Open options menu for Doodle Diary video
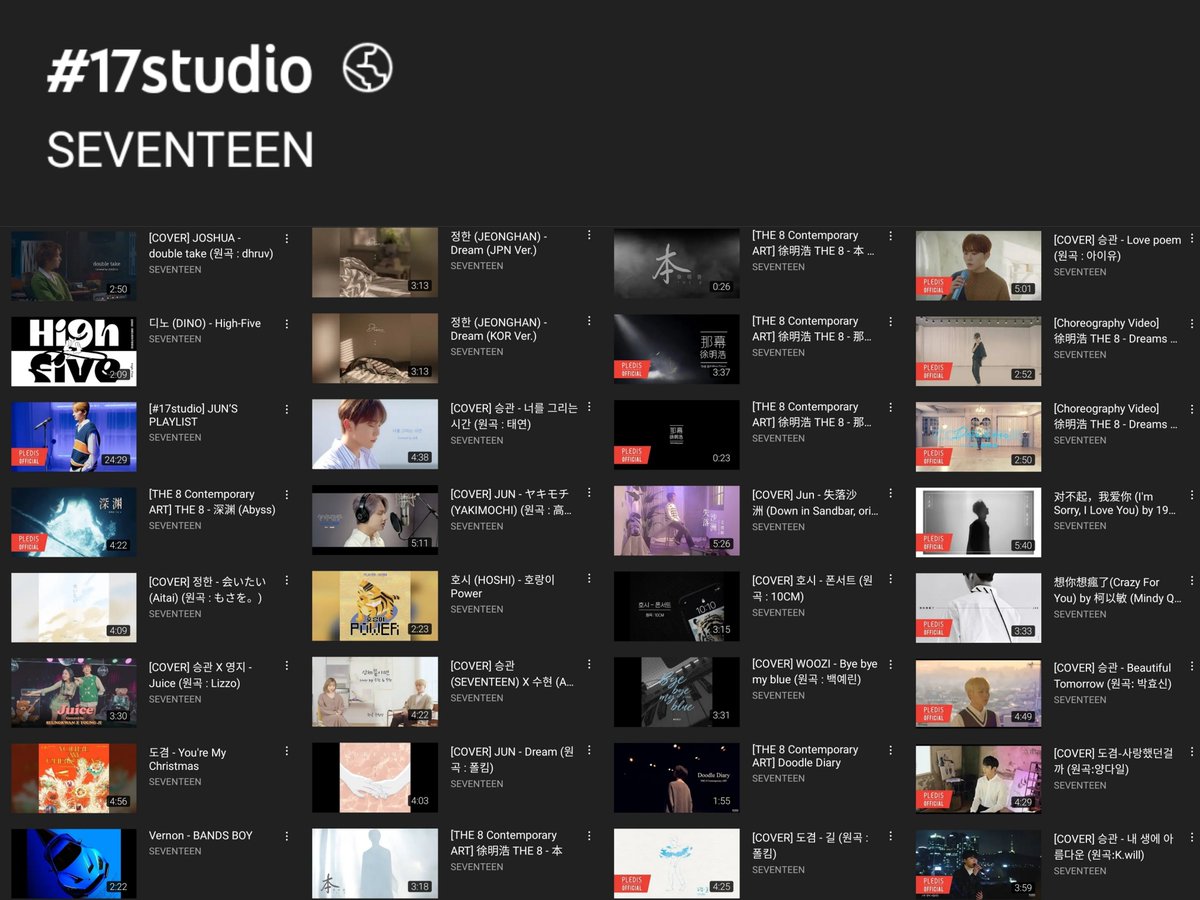Screen dimensions: 1200x900 (890, 750)
